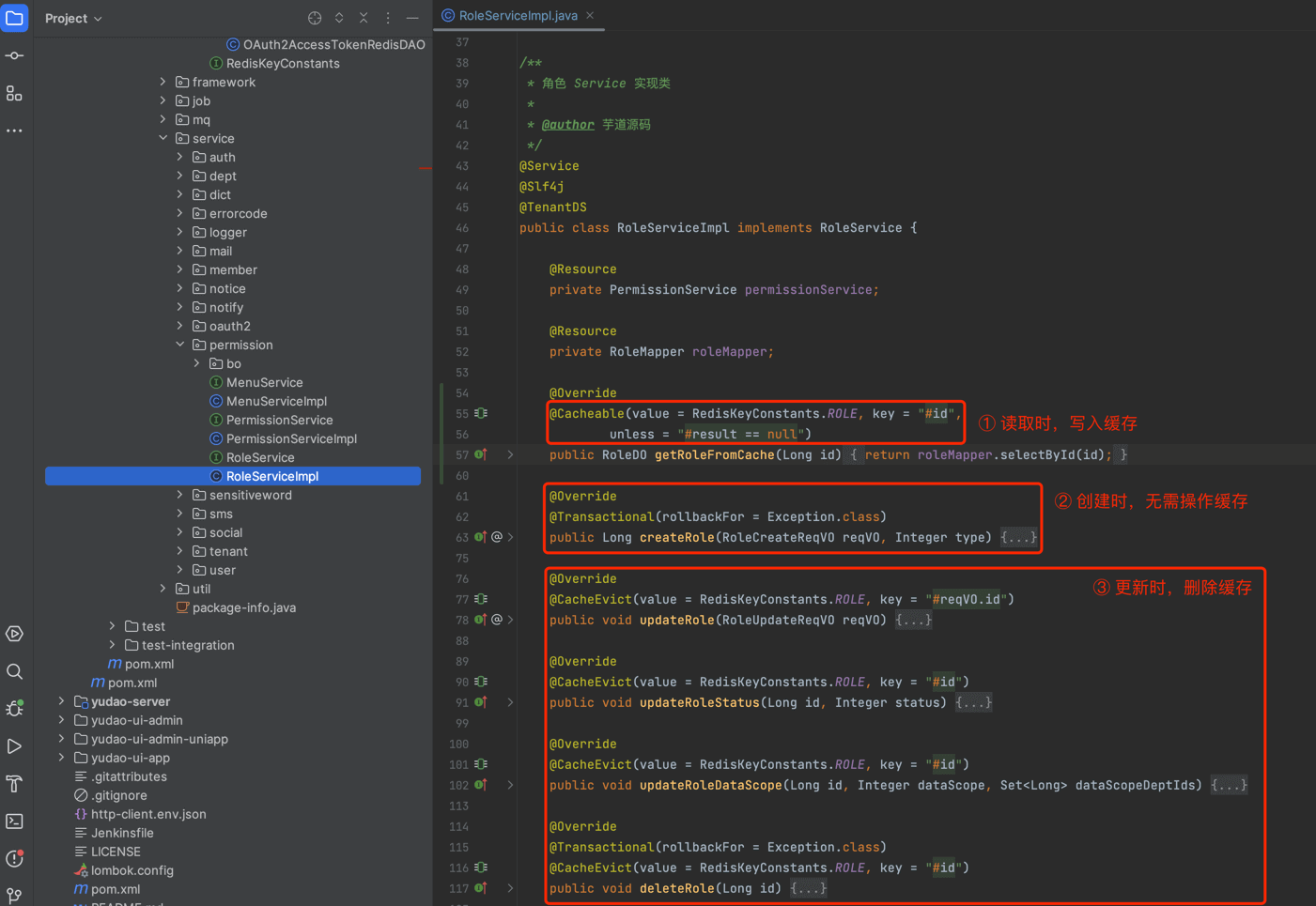
Task: Open the Structure tool window
Action: click(14, 93)
